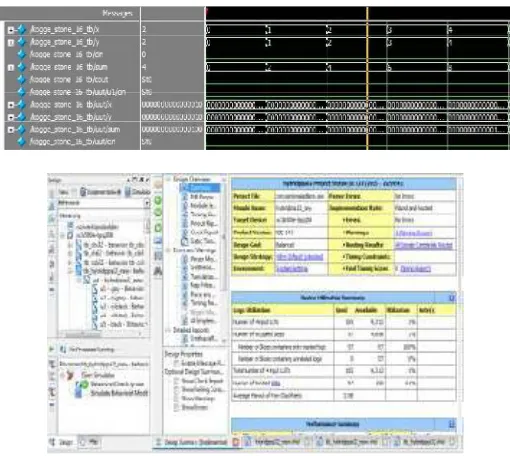The height and width of the screenshot is (456, 510).
Task: Expand the kogge_stone_16_tb/uut/y signal bus
Action: click(11, 117)
